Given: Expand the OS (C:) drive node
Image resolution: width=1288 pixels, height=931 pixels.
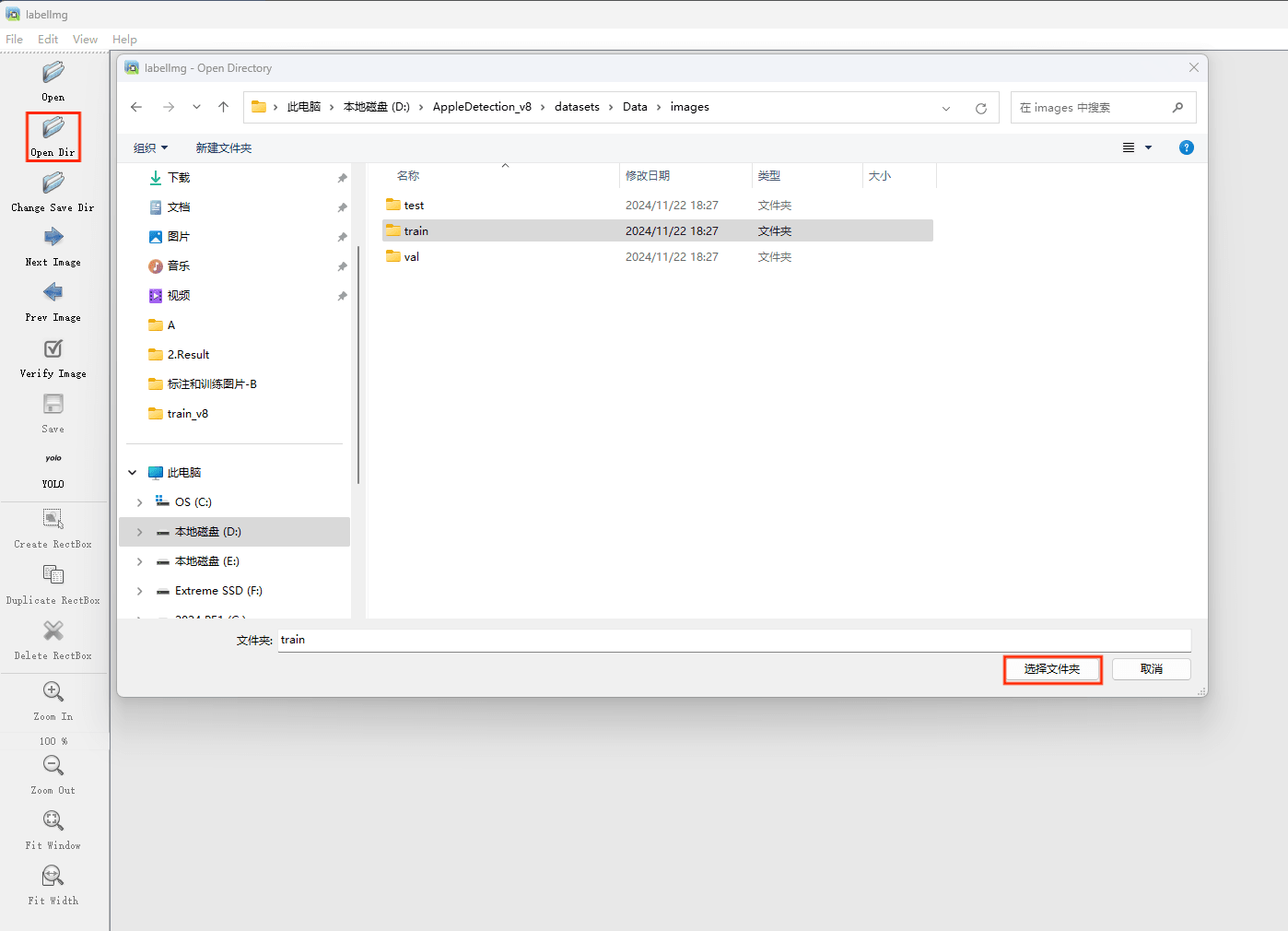Looking at the screenshot, I should (x=140, y=502).
